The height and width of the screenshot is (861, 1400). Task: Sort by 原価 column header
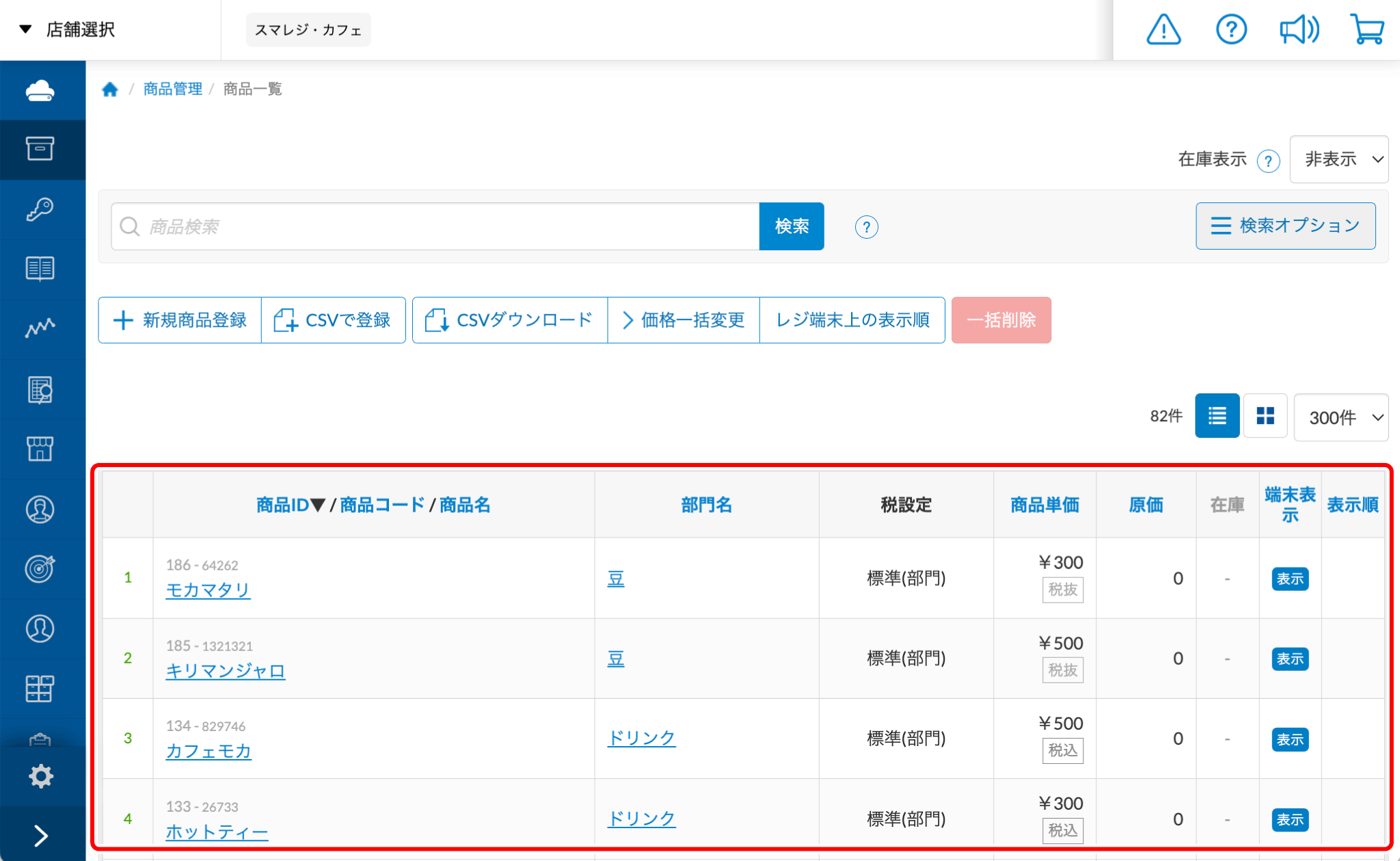click(x=1146, y=505)
